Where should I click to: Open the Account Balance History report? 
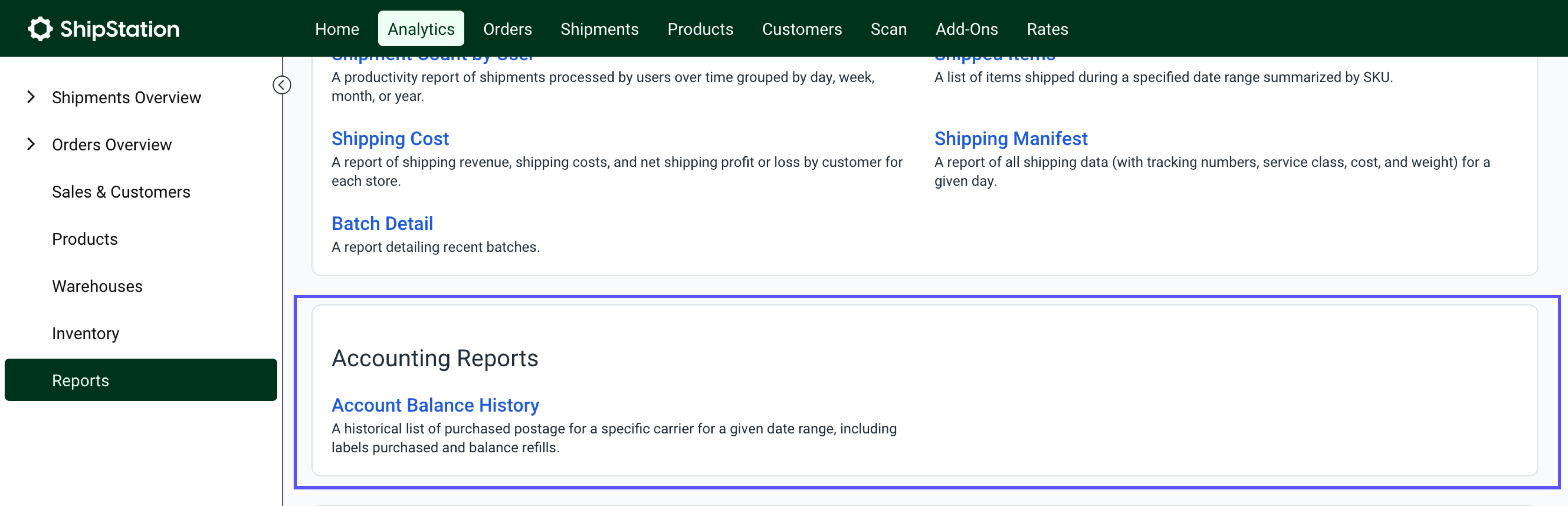[x=435, y=405]
